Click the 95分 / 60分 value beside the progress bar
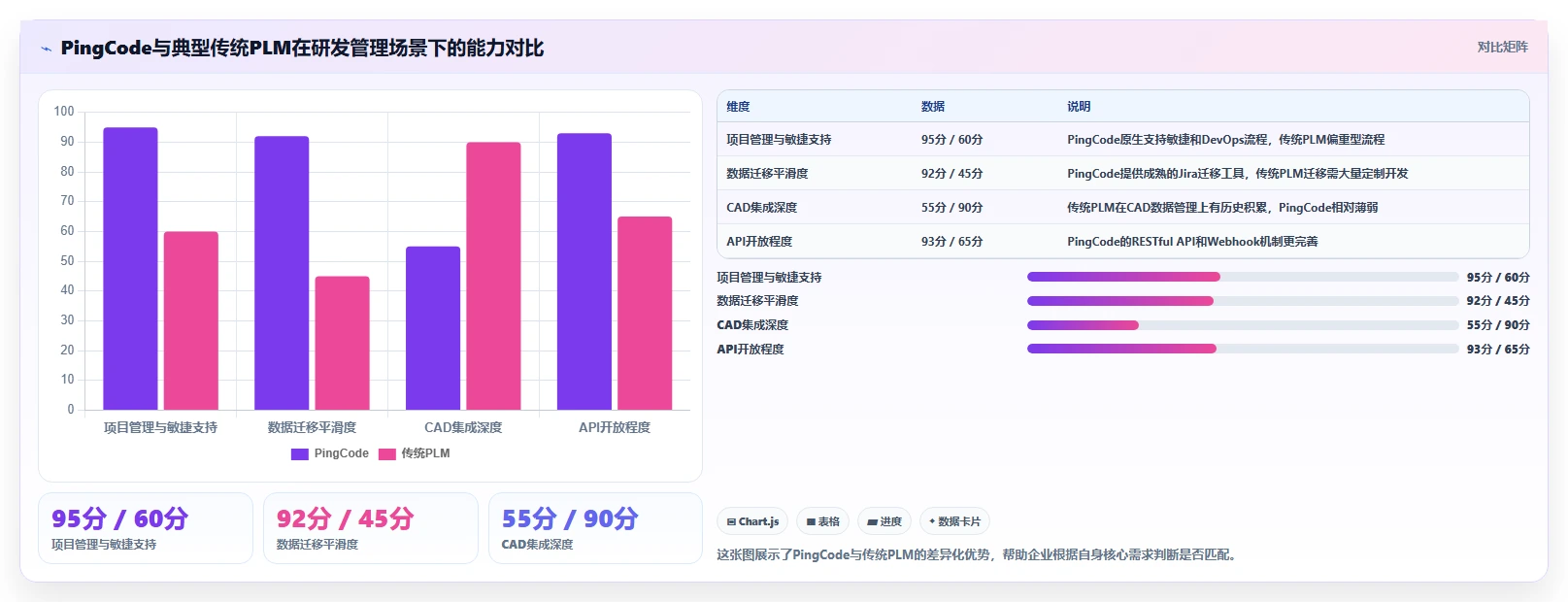 click(1498, 277)
